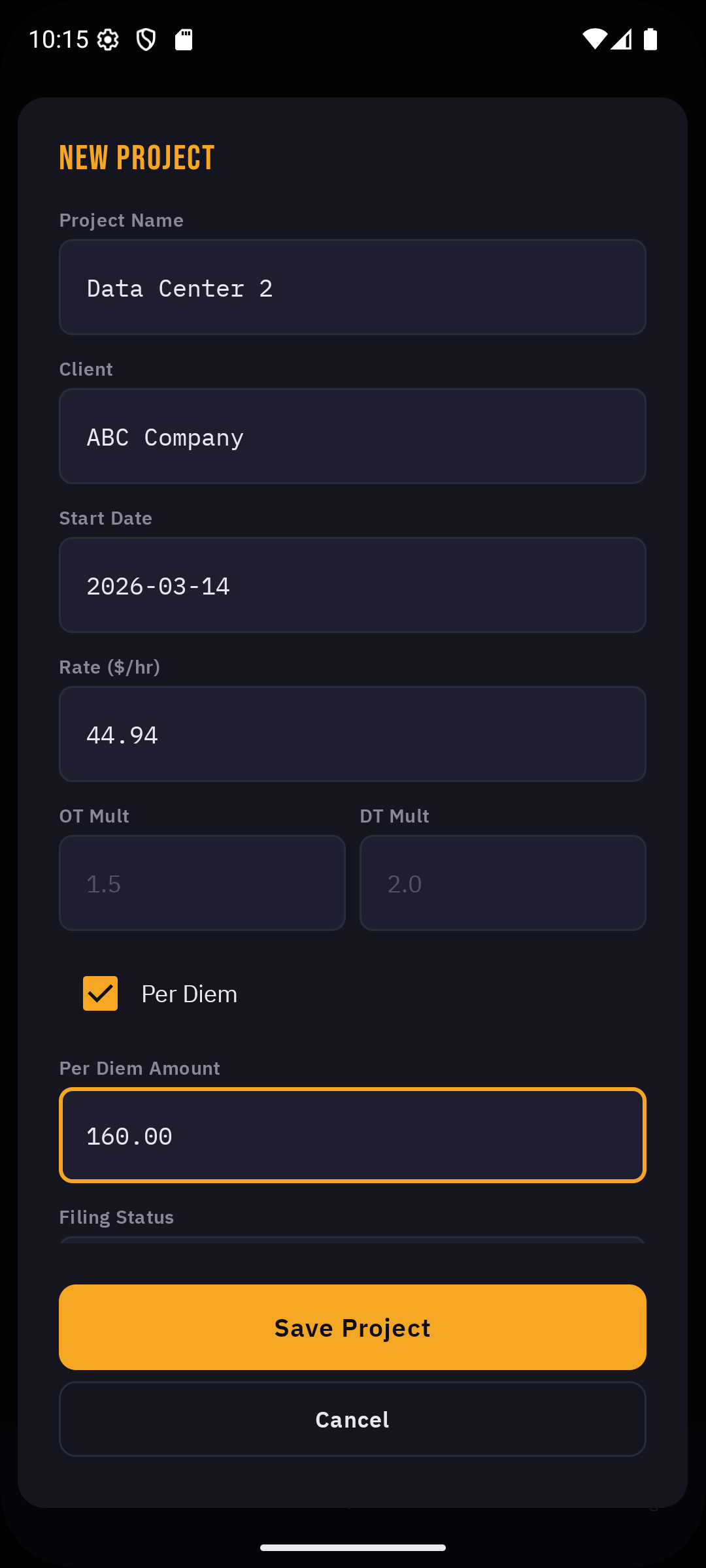Tap the battery indicator icon
This screenshot has width=706, height=1568.
coord(650,40)
